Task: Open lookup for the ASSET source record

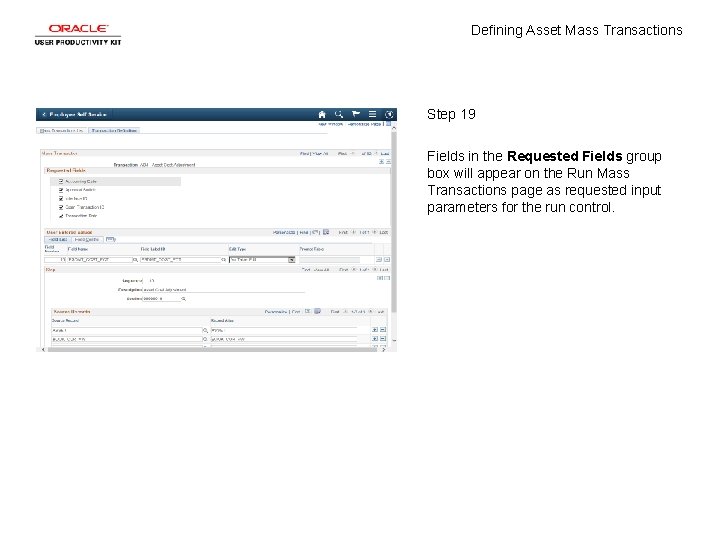Action: (205, 331)
